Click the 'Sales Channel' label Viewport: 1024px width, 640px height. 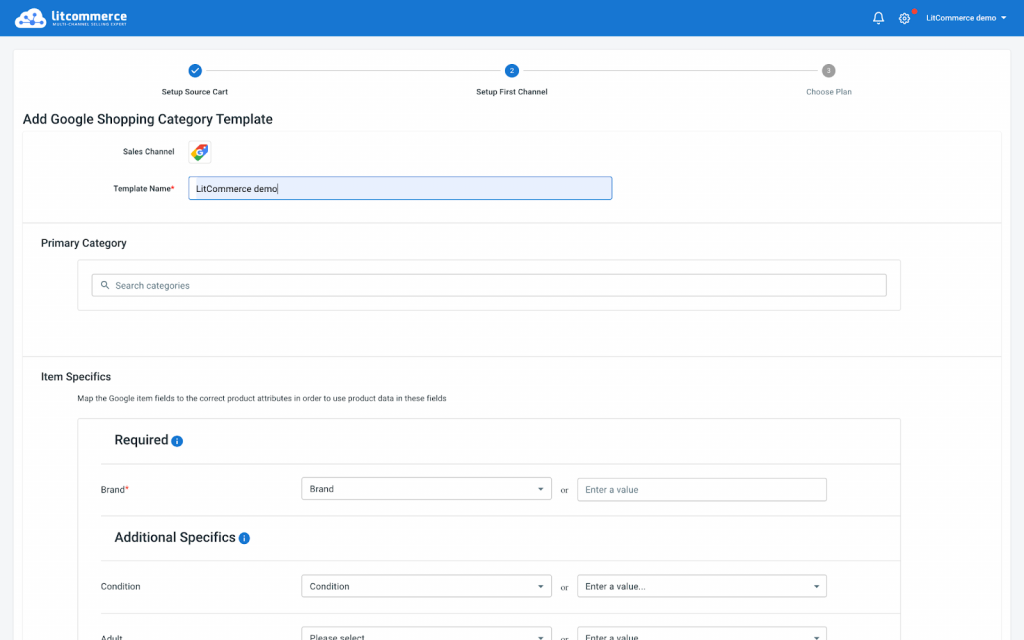click(x=148, y=152)
